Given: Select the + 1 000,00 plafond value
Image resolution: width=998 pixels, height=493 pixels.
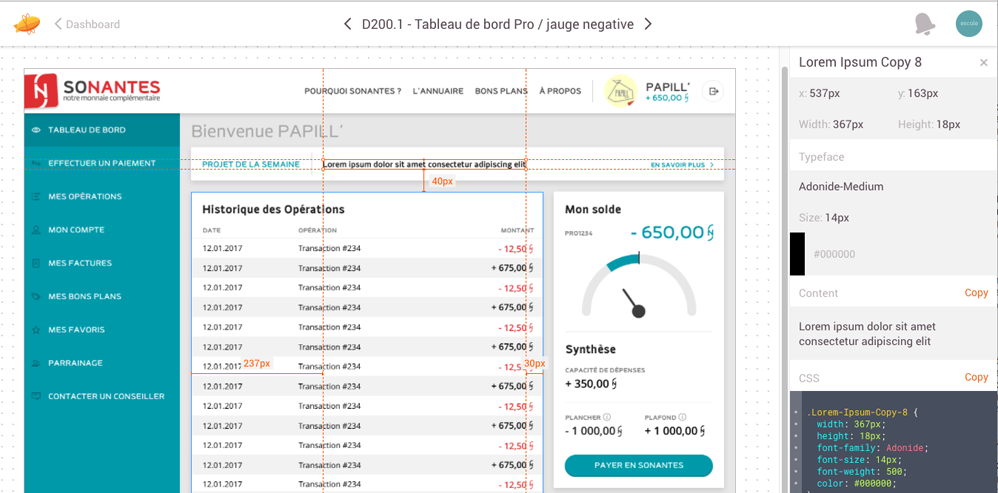Looking at the screenshot, I should pos(675,431).
